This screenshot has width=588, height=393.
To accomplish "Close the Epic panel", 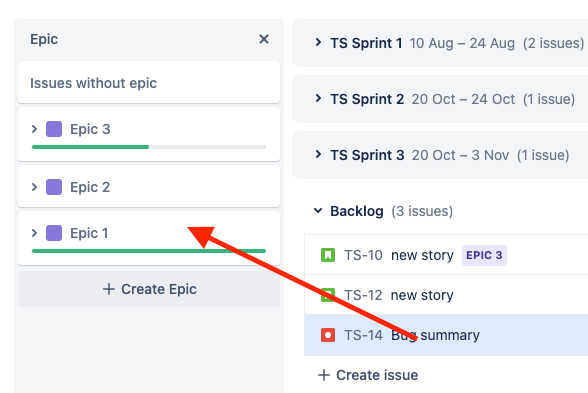I will pos(264,39).
